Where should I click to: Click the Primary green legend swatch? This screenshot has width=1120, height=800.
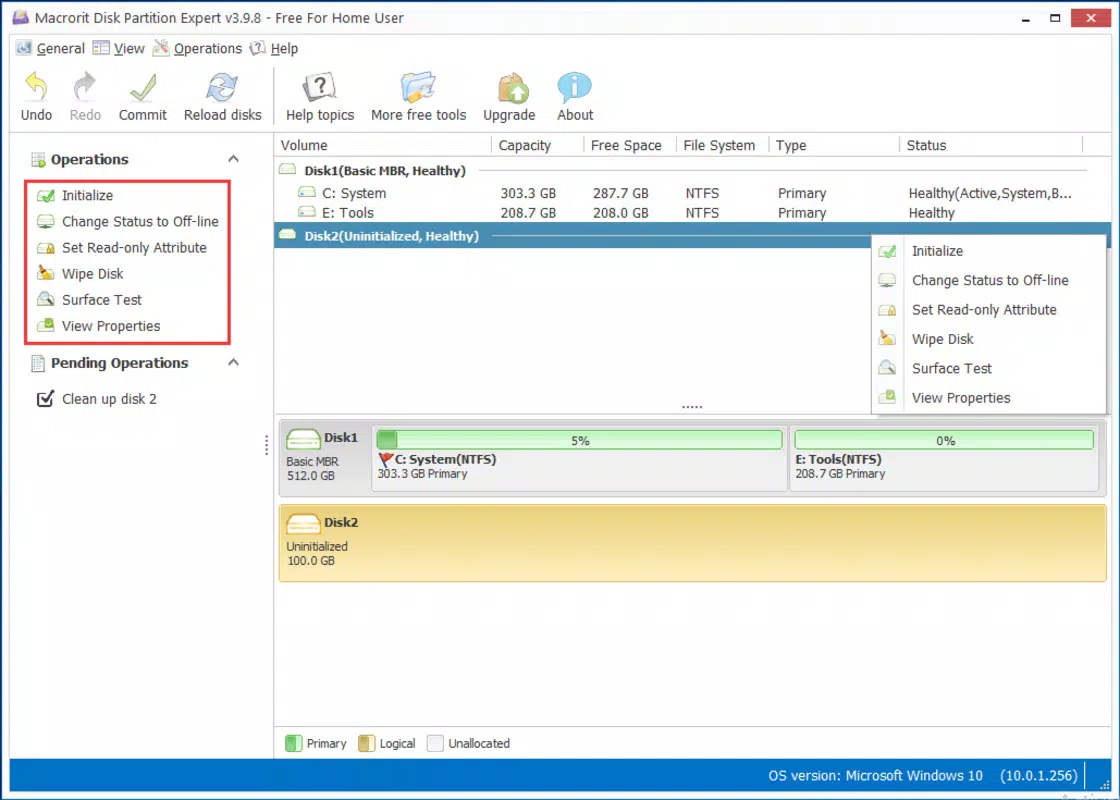[294, 744]
